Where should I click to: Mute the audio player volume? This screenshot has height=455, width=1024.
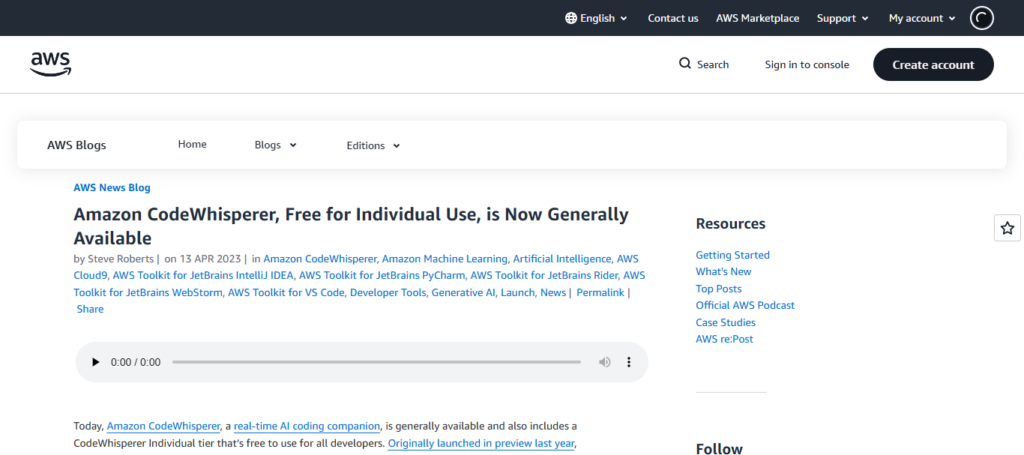[x=605, y=362]
